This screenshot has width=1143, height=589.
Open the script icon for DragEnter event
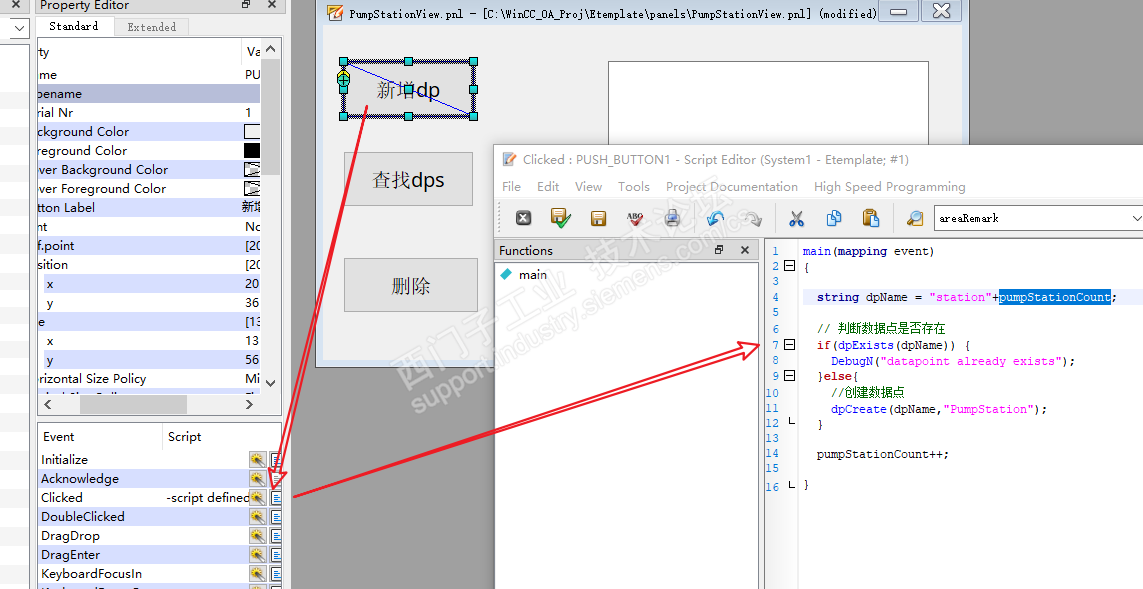pos(276,555)
